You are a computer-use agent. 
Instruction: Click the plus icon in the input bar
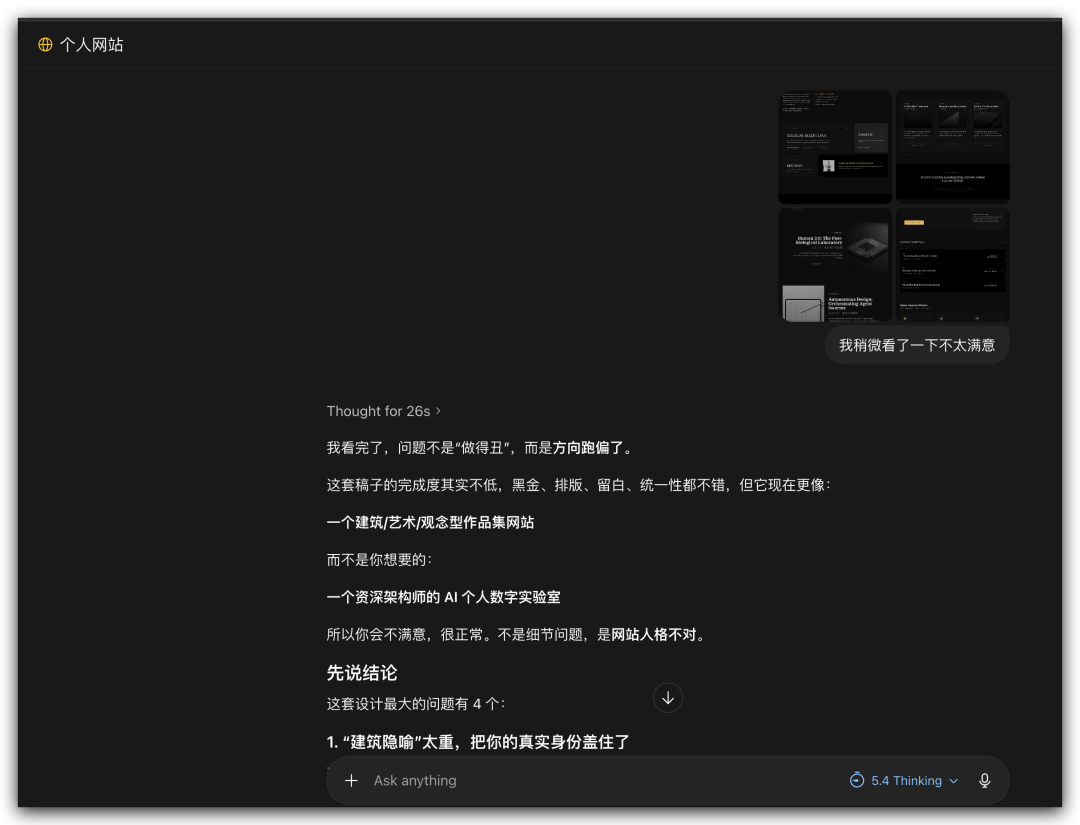point(351,780)
